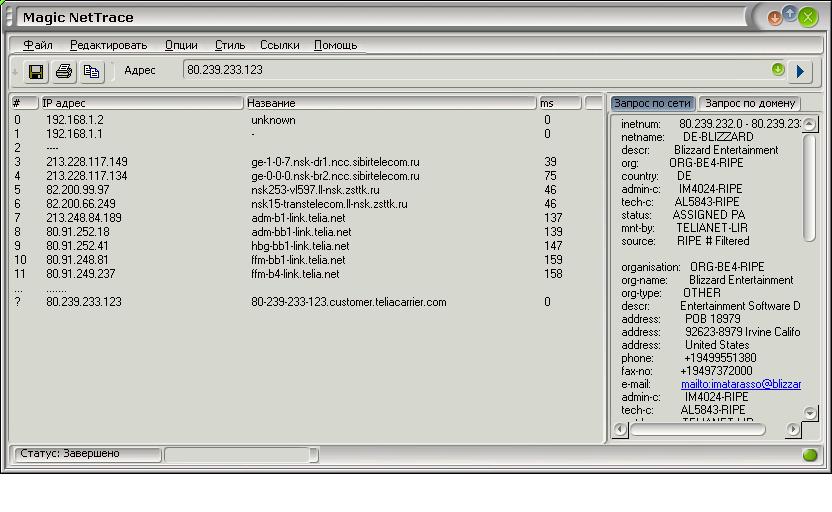Click the Save floppy disk icon
The width and height of the screenshot is (832, 512).
(x=36, y=71)
